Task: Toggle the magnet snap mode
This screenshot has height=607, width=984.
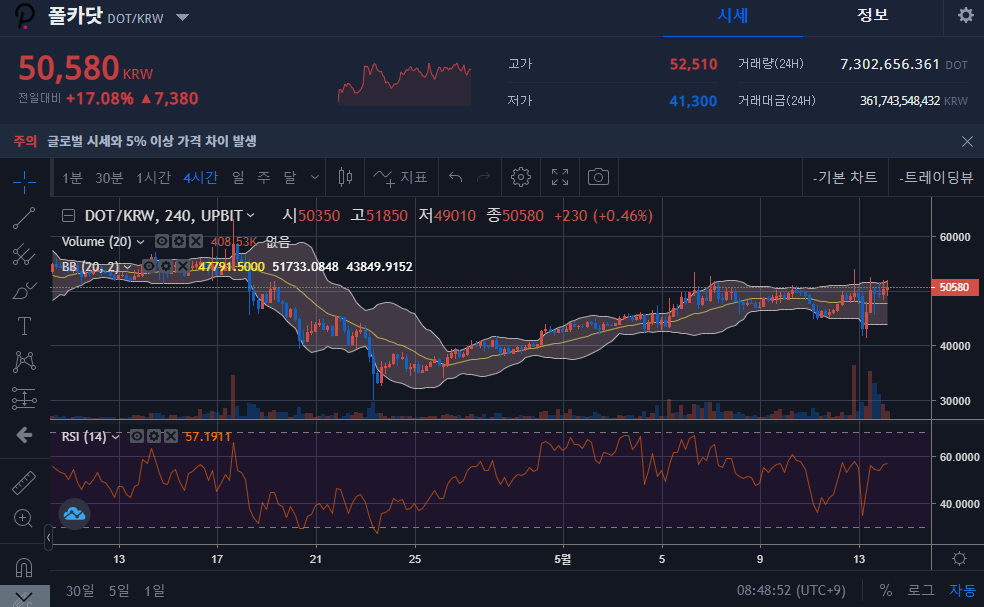Action: pyautogui.click(x=24, y=567)
